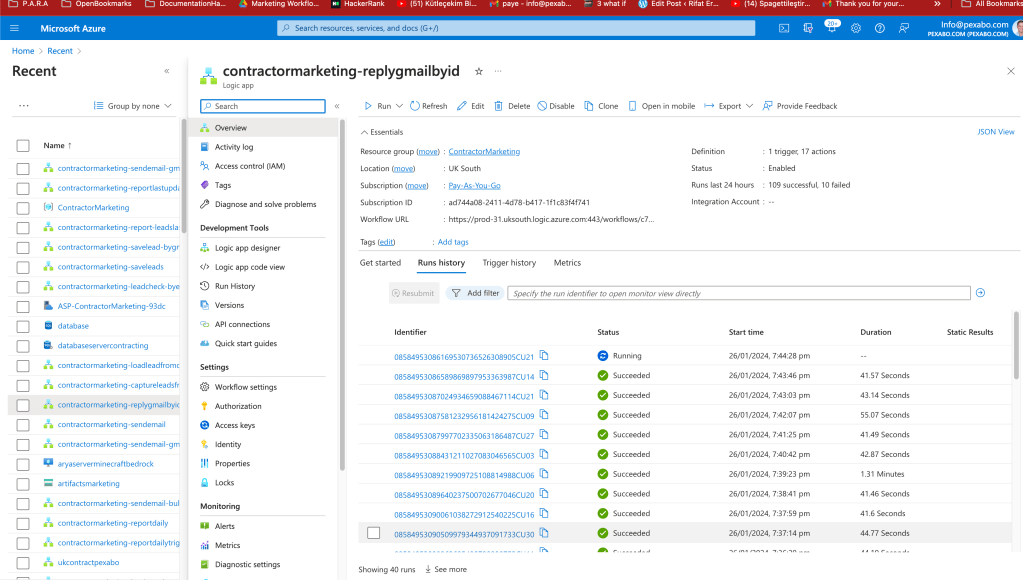Open portal settings gear
Screen dimensions: 1023x580
856,28
